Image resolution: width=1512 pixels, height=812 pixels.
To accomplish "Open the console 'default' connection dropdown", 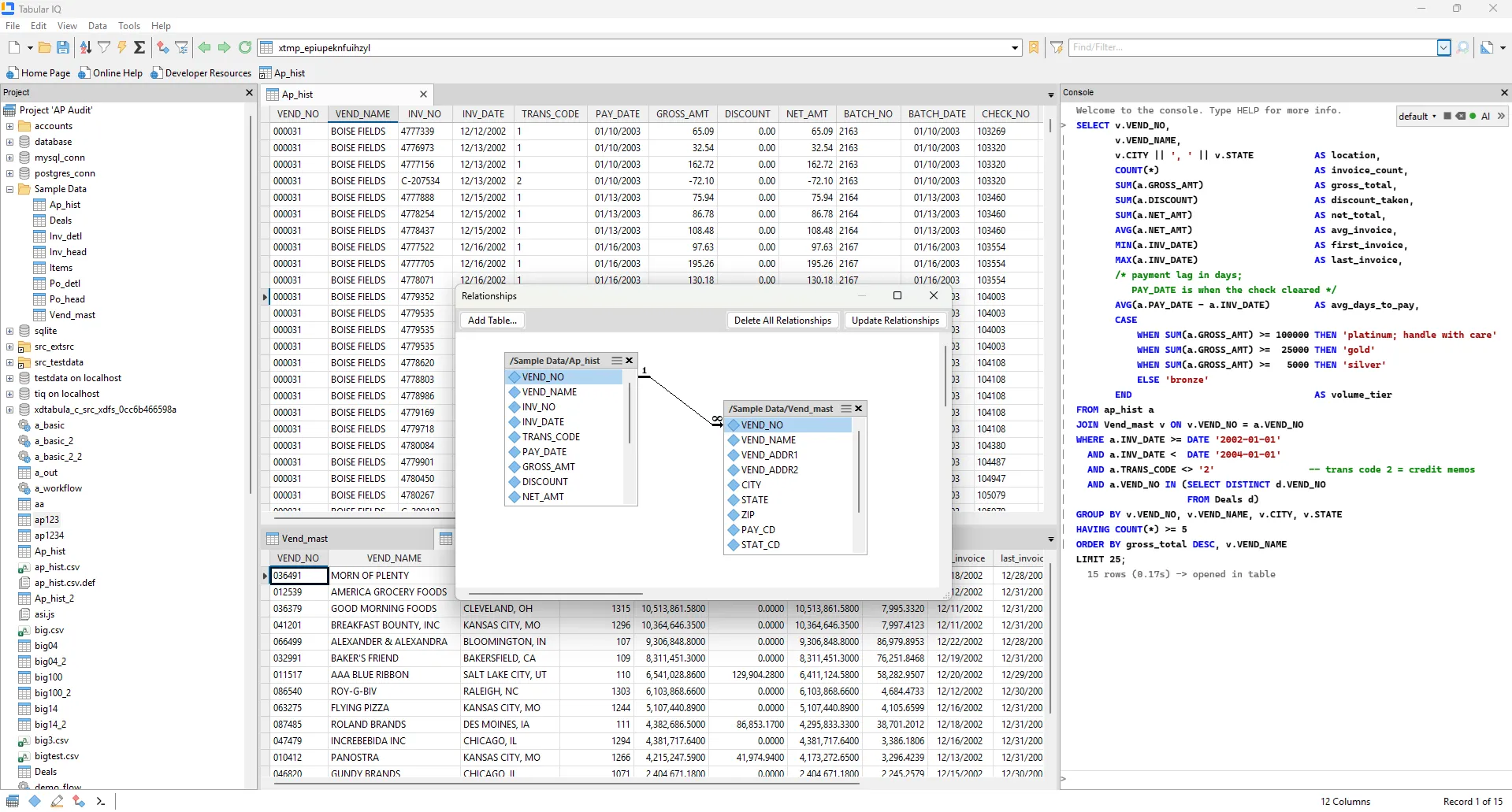I will [1417, 117].
